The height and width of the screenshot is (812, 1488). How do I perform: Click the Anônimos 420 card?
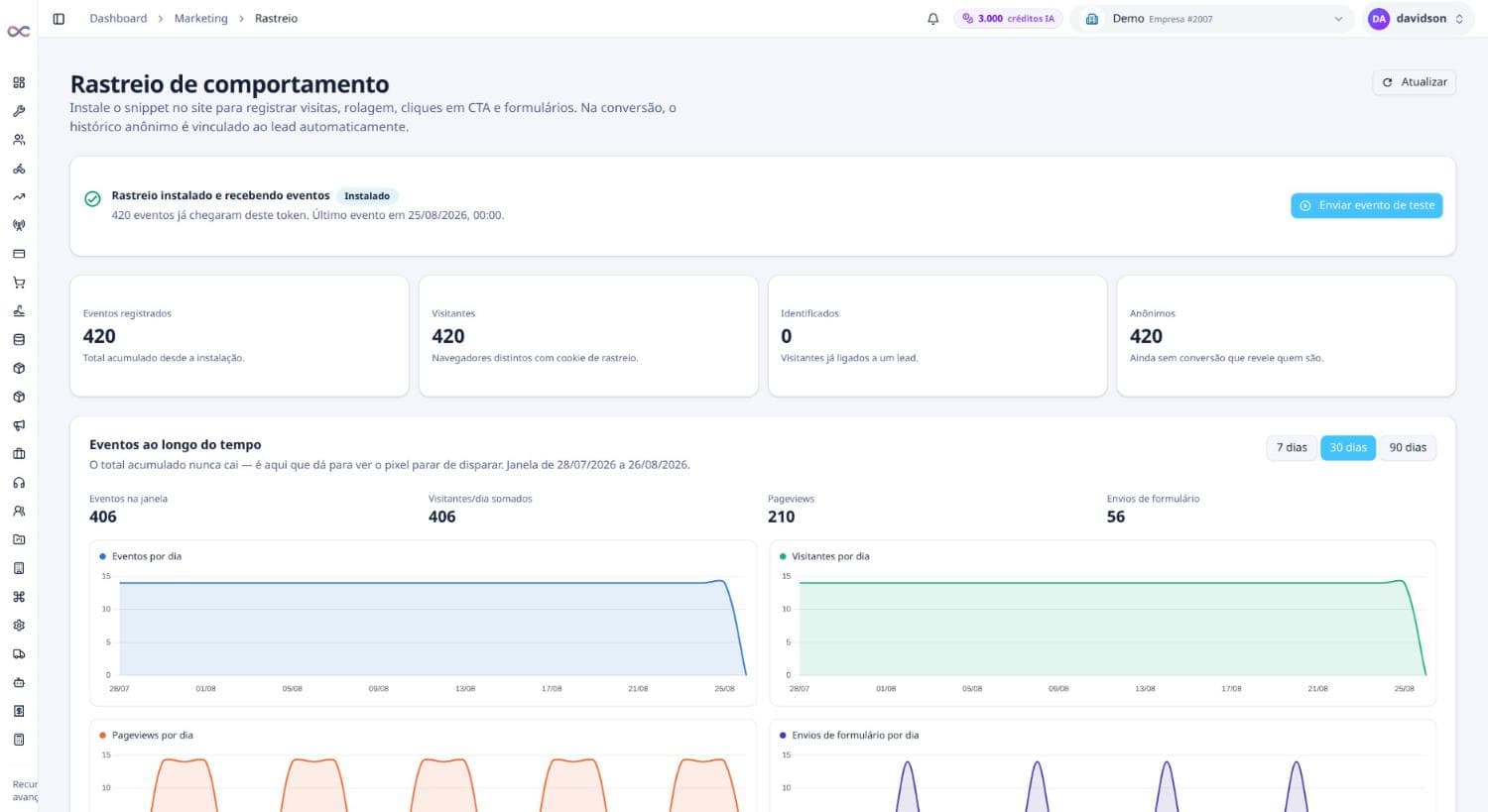[x=1287, y=336]
